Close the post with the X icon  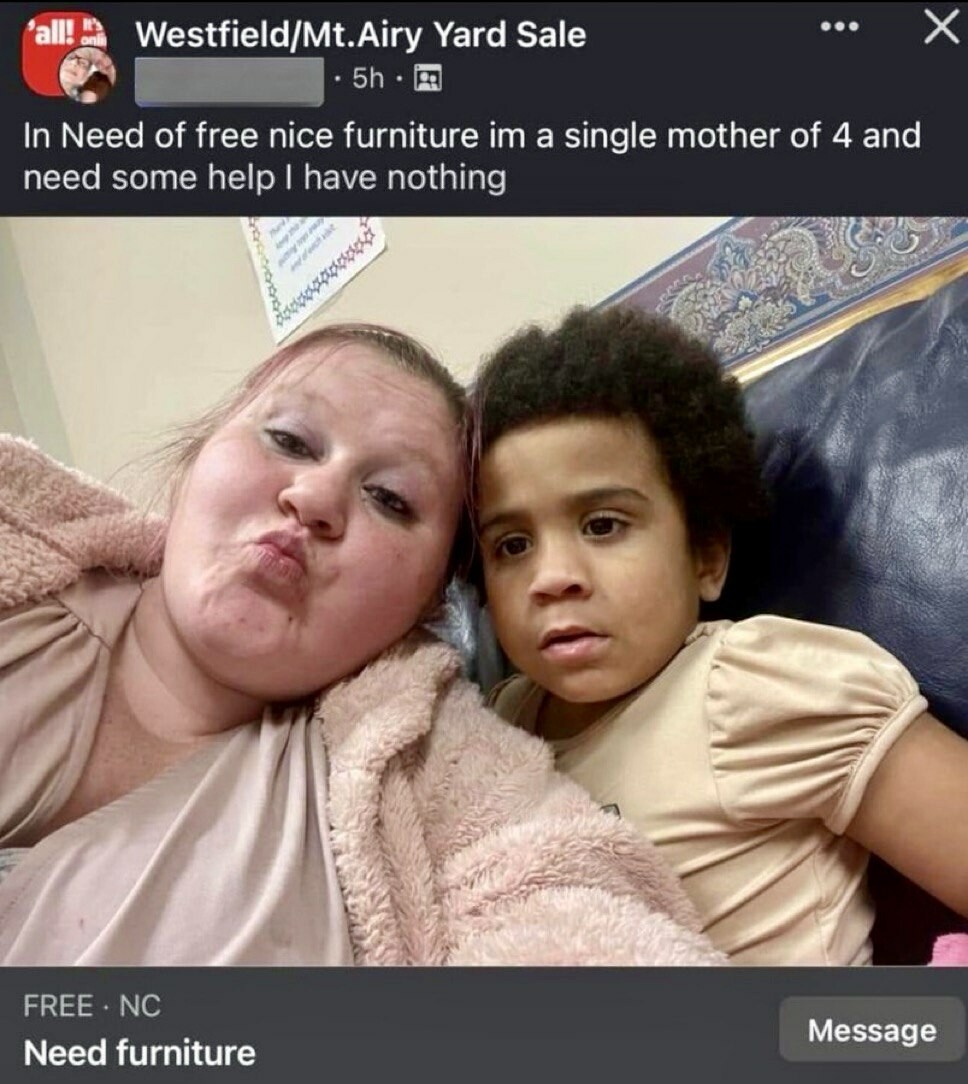(x=941, y=28)
